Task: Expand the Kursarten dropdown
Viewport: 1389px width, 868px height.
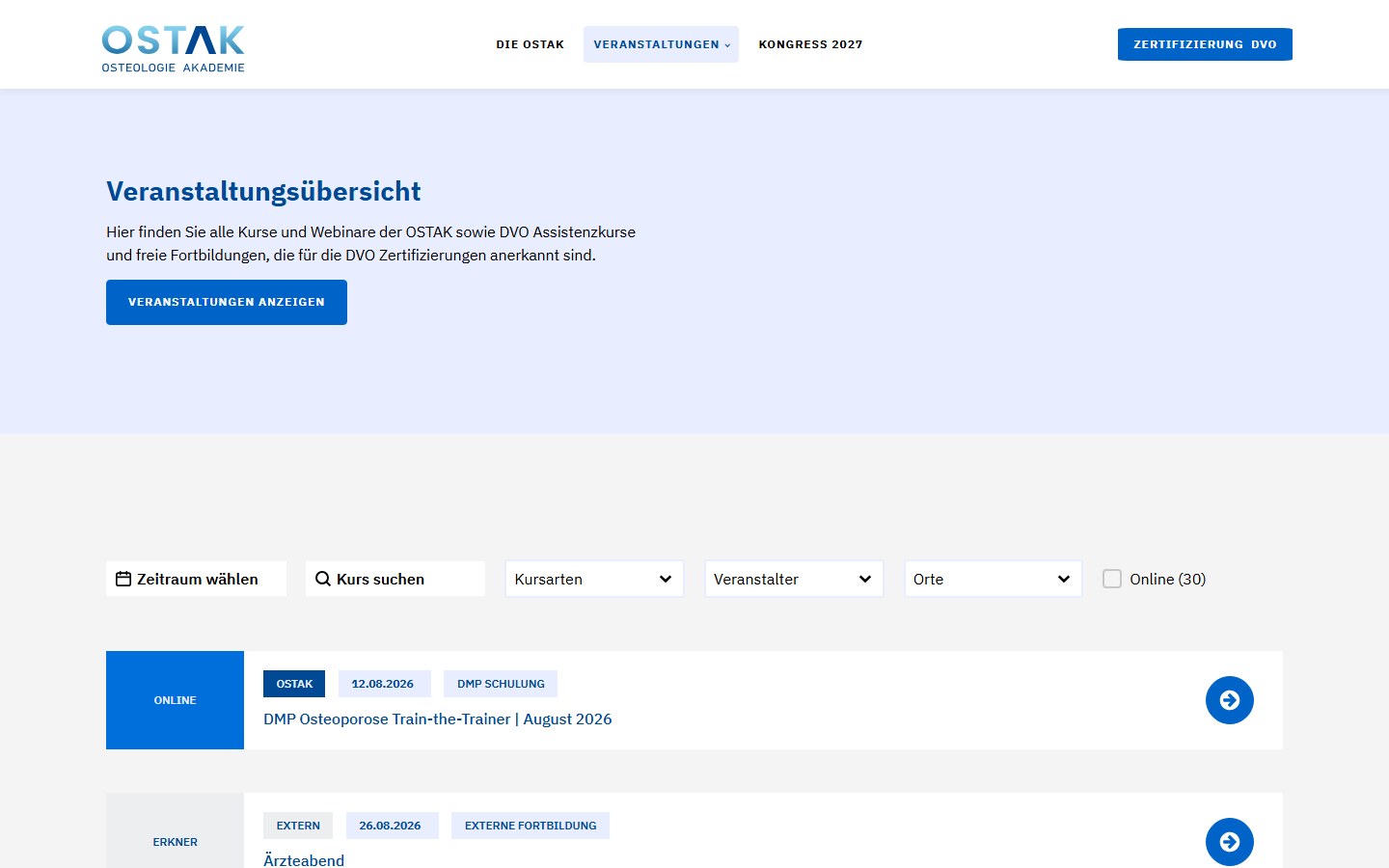Action: coord(594,579)
